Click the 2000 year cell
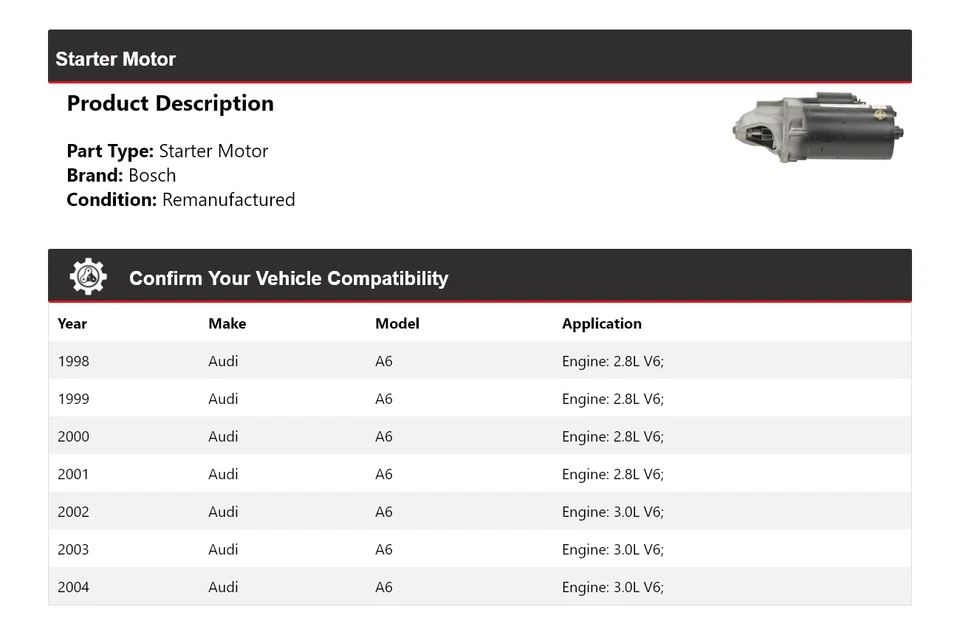Image resolution: width=960 pixels, height=635 pixels. [73, 436]
